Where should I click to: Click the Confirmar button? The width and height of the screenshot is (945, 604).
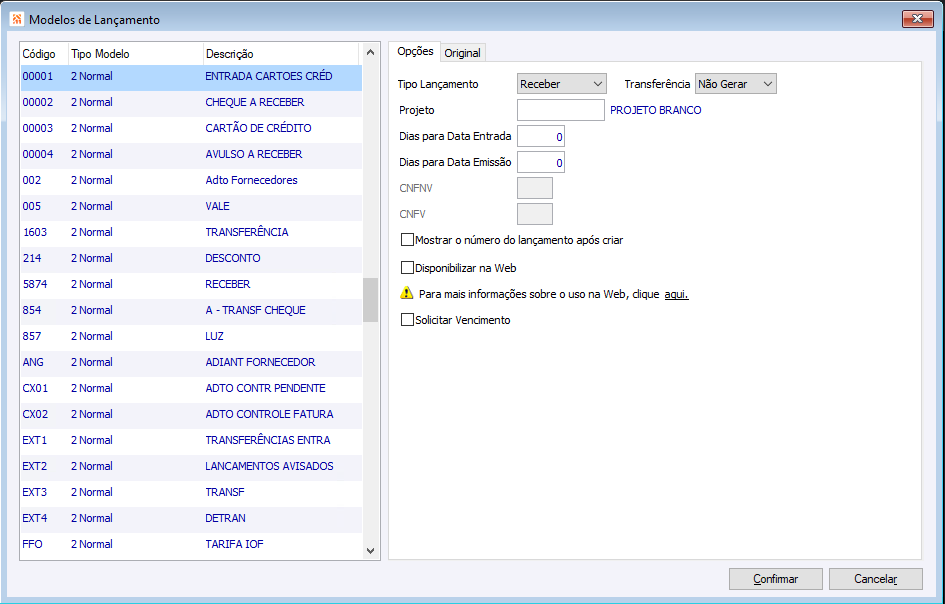click(x=776, y=579)
